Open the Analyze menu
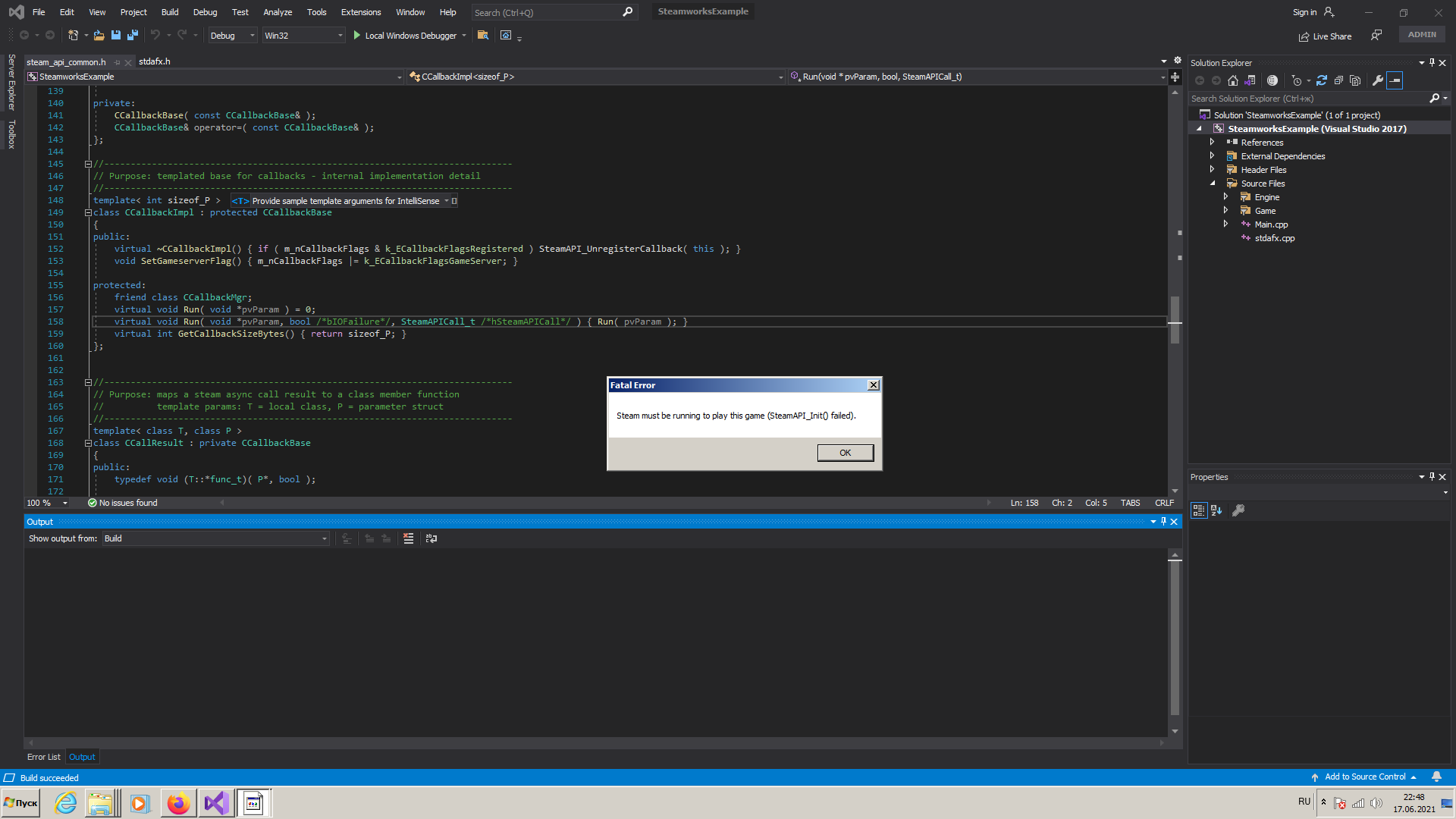 278,12
